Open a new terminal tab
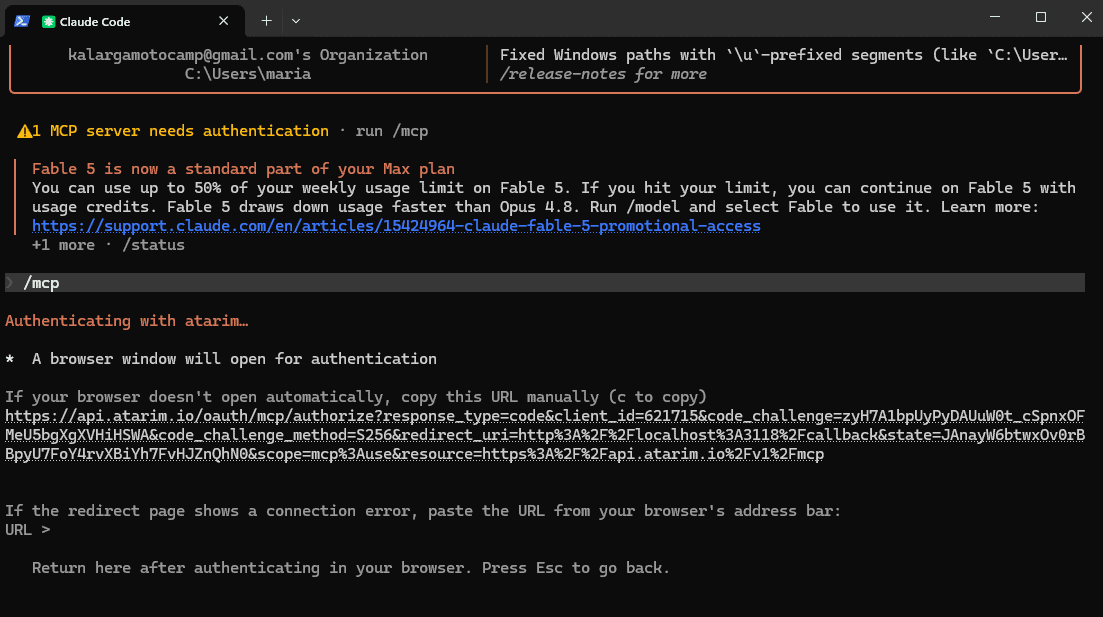The height and width of the screenshot is (617, 1103). click(266, 21)
